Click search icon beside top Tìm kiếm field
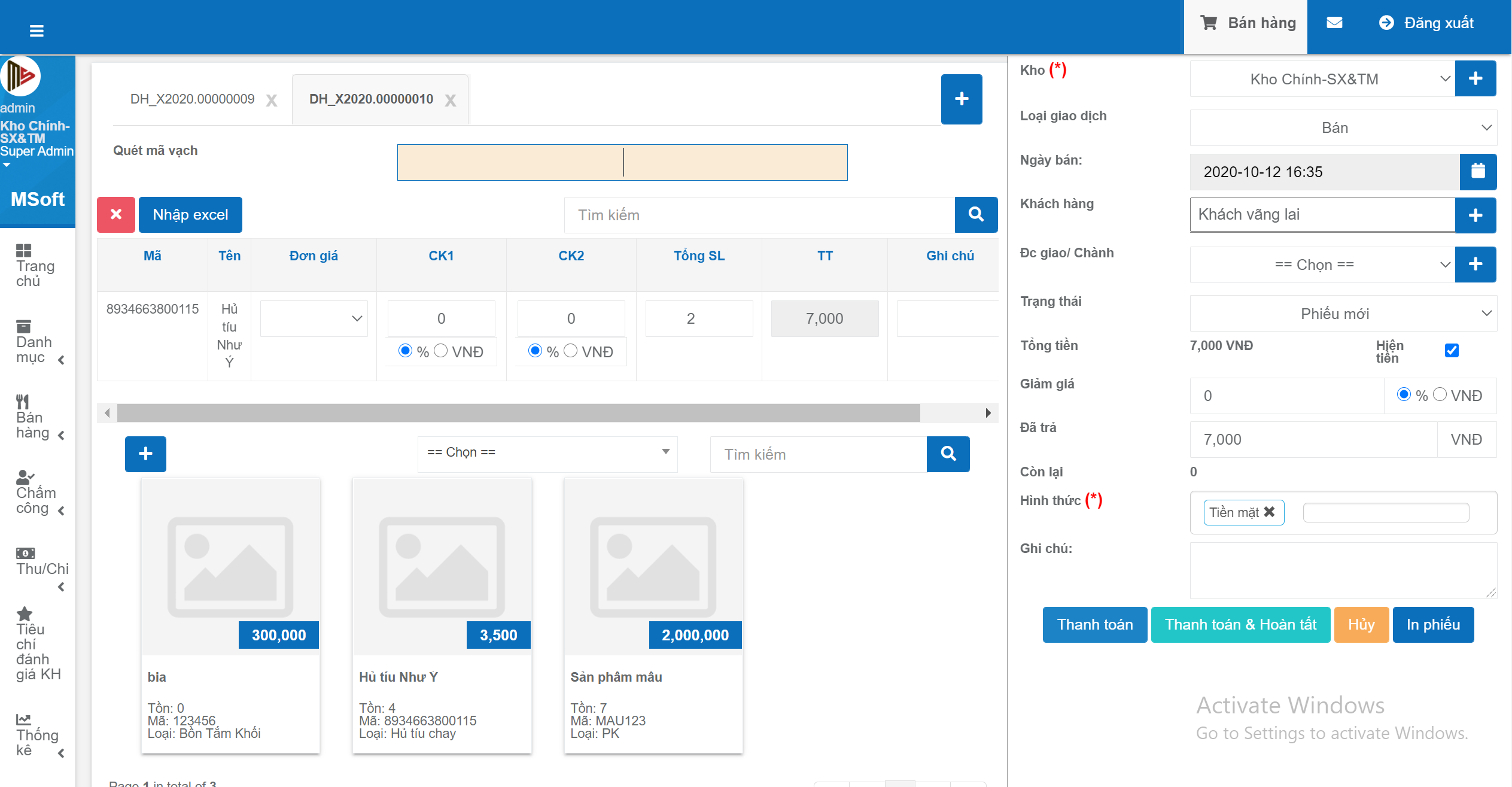Image resolution: width=1512 pixels, height=787 pixels. 975,214
